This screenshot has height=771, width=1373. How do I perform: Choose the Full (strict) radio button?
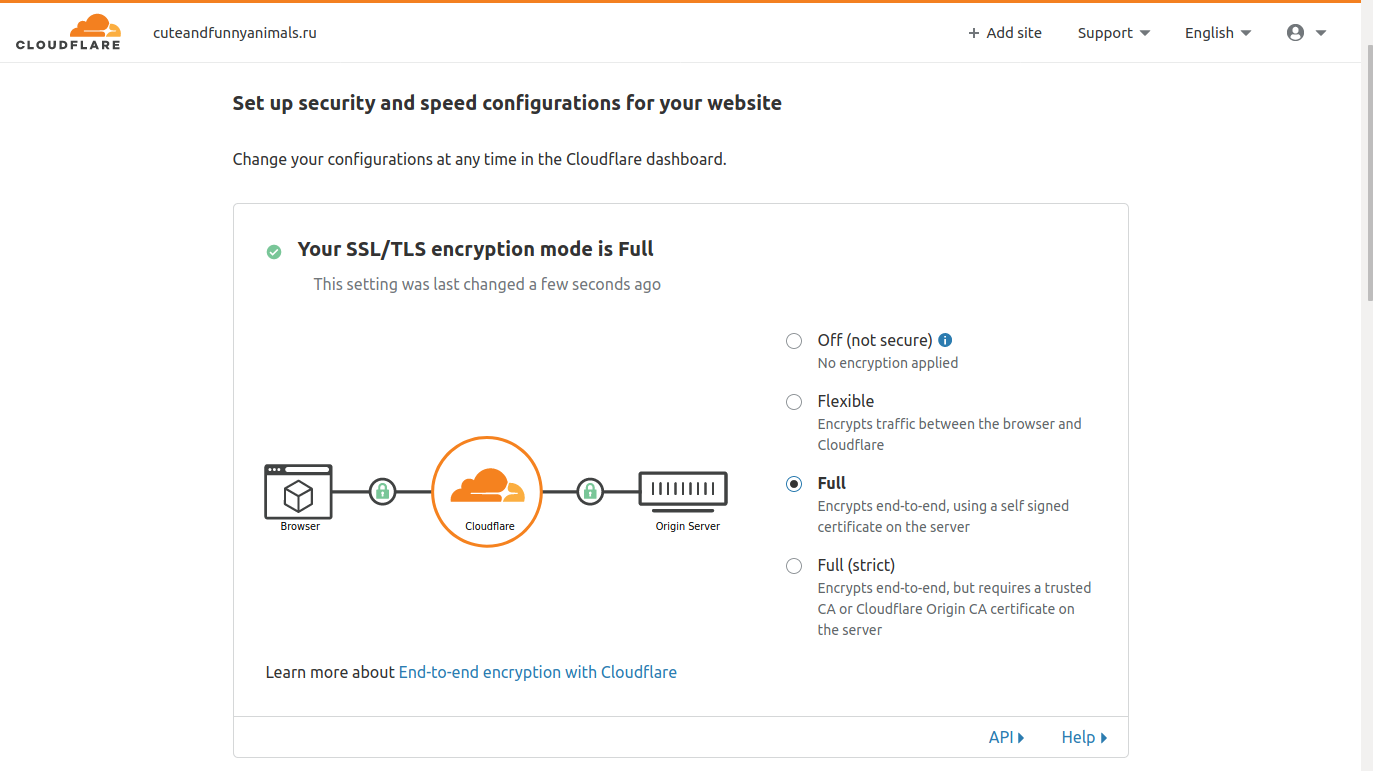[x=794, y=566]
